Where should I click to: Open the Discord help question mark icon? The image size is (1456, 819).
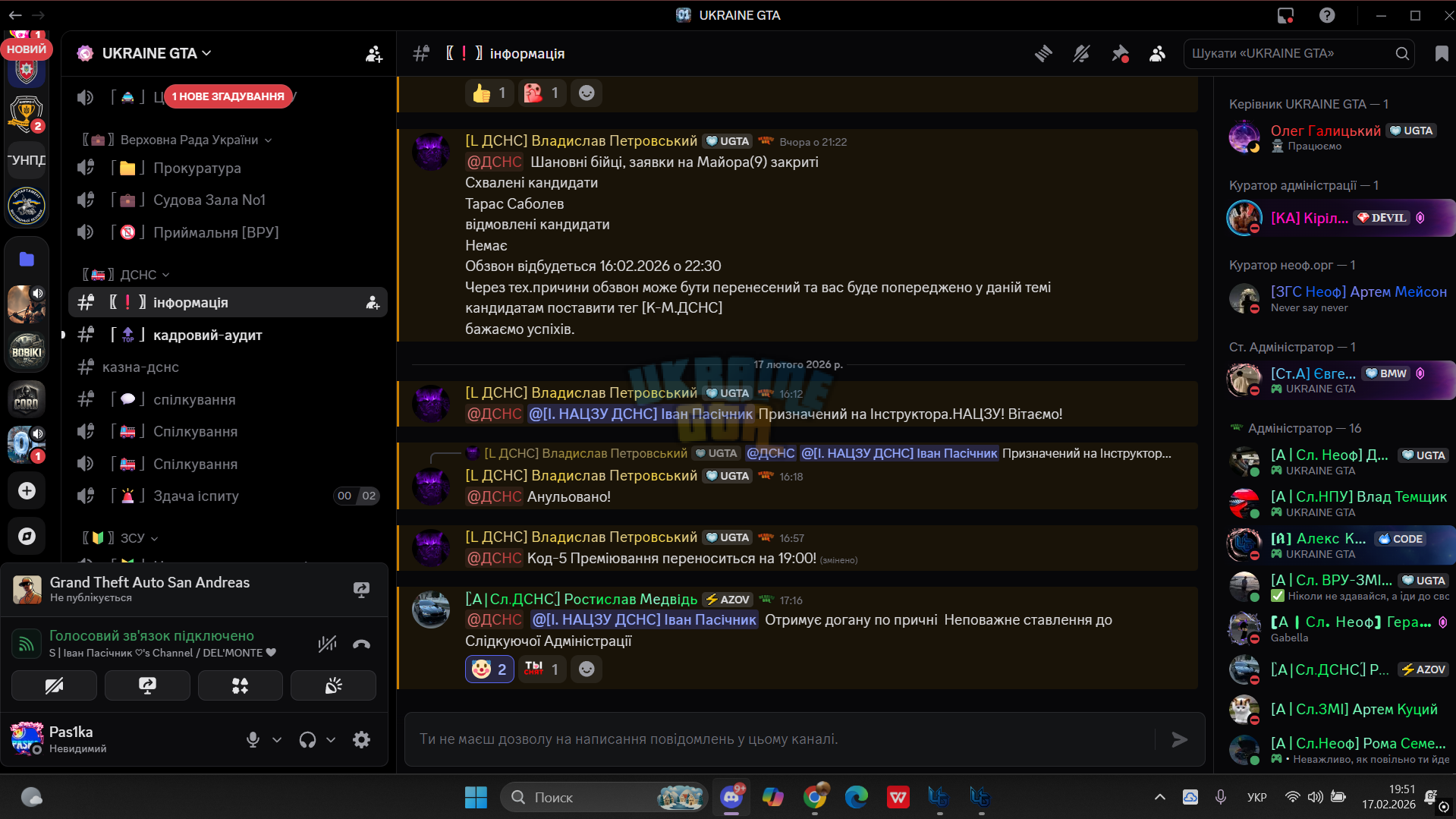pos(1327,15)
